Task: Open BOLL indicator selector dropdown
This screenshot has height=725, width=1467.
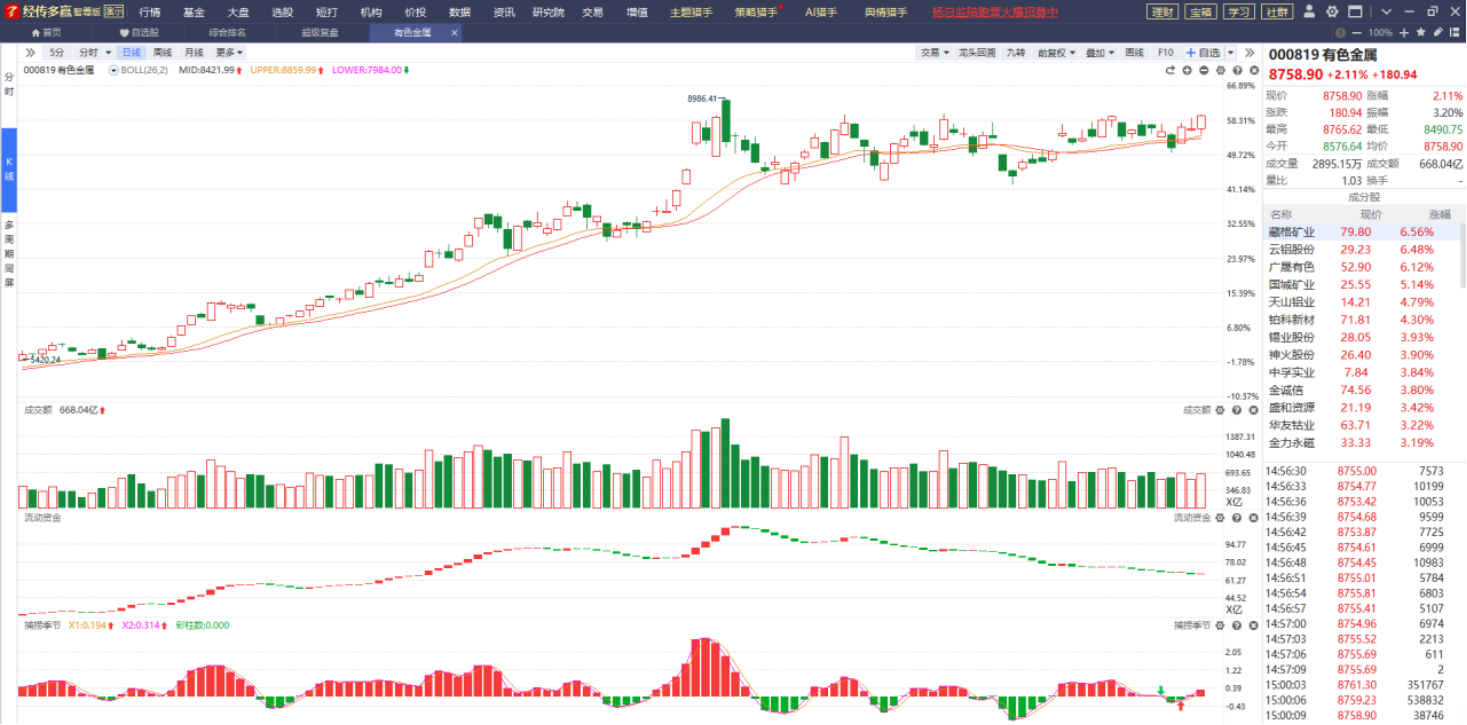Action: click(x=114, y=70)
